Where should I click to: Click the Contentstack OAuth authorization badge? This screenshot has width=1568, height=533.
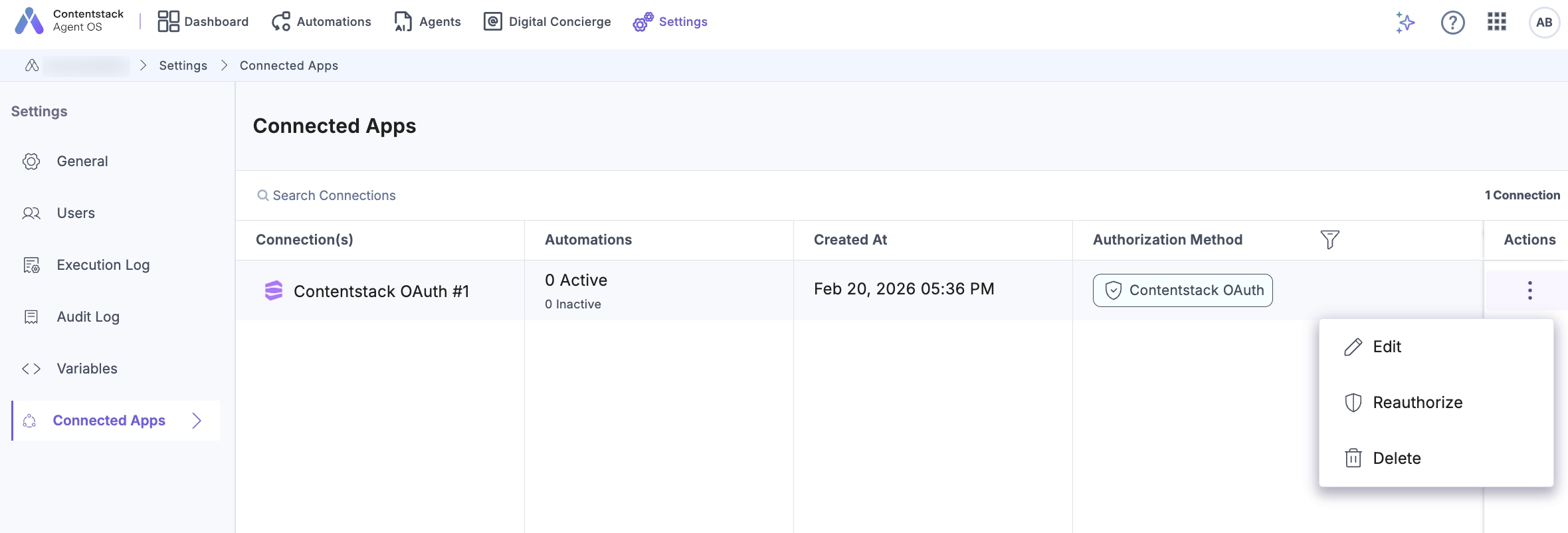coord(1183,290)
